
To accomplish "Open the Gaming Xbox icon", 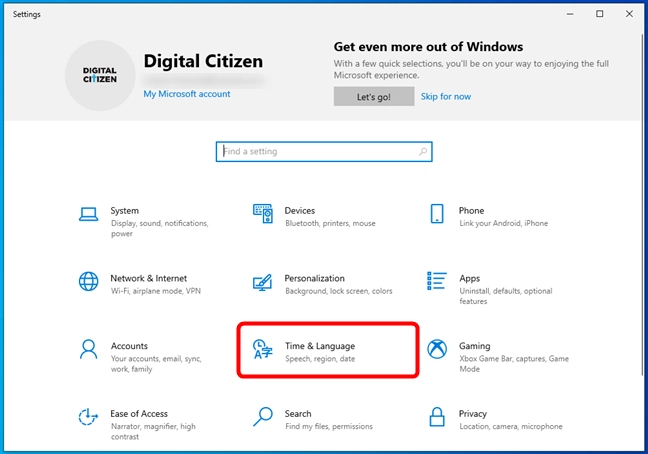I will click(437, 349).
